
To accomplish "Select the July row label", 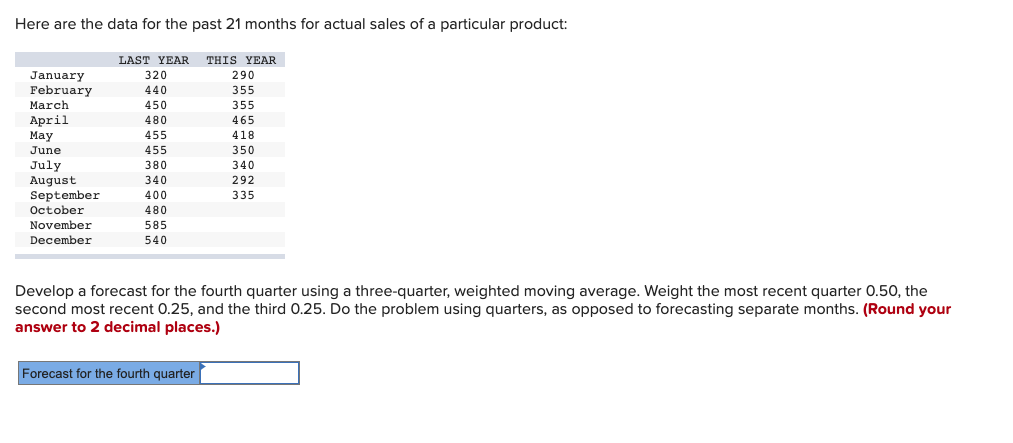I will [x=45, y=165].
